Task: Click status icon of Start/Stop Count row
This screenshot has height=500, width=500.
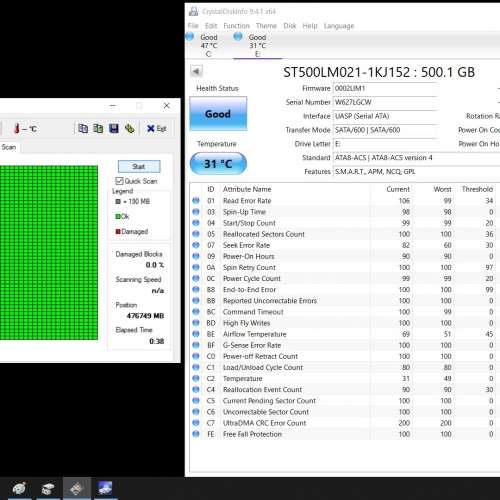Action: pos(196,223)
